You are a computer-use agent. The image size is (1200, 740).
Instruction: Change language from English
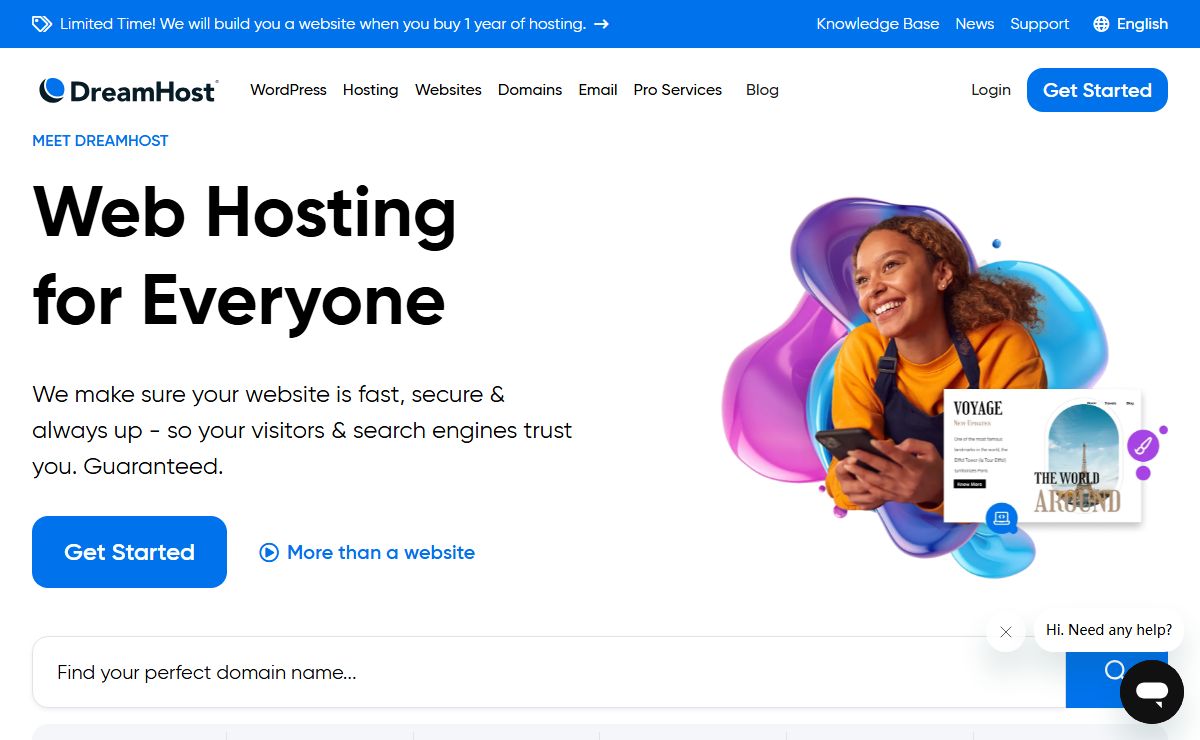click(x=1130, y=24)
